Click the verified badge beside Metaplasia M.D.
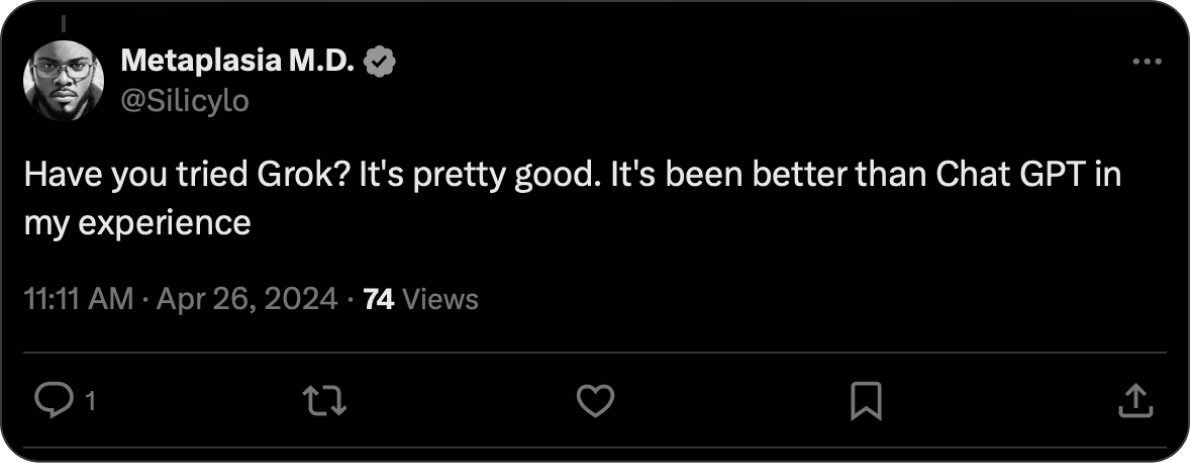This screenshot has width=1190, height=463. click(380, 62)
